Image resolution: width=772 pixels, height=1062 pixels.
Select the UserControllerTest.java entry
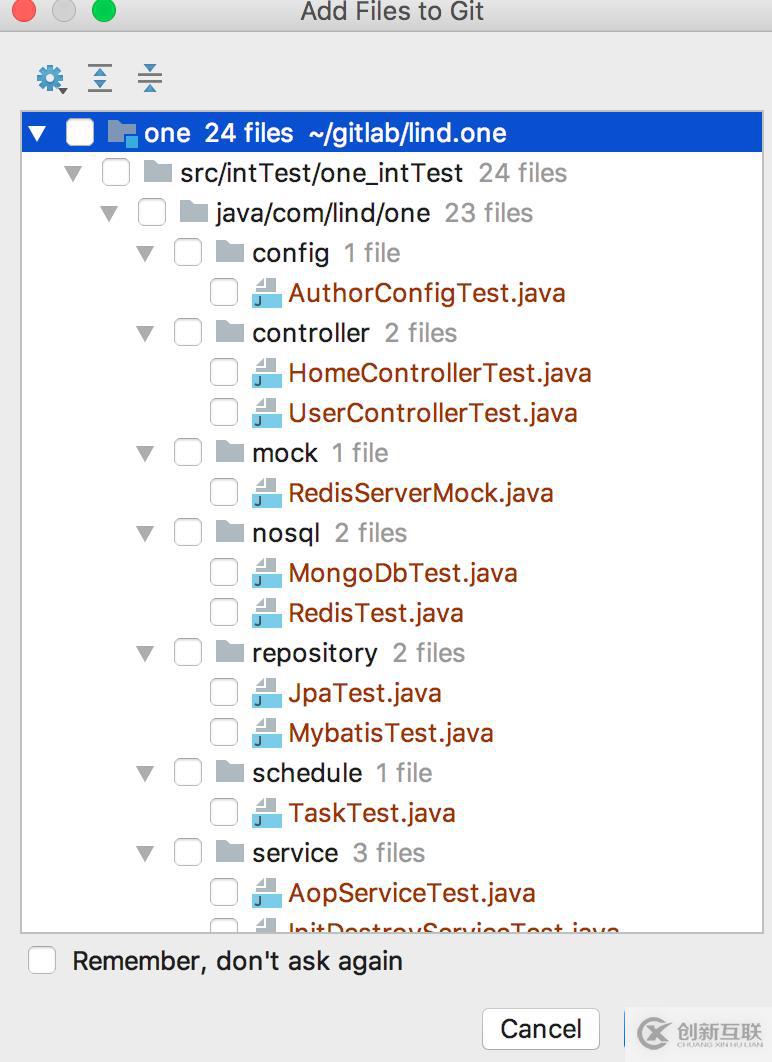click(x=432, y=413)
